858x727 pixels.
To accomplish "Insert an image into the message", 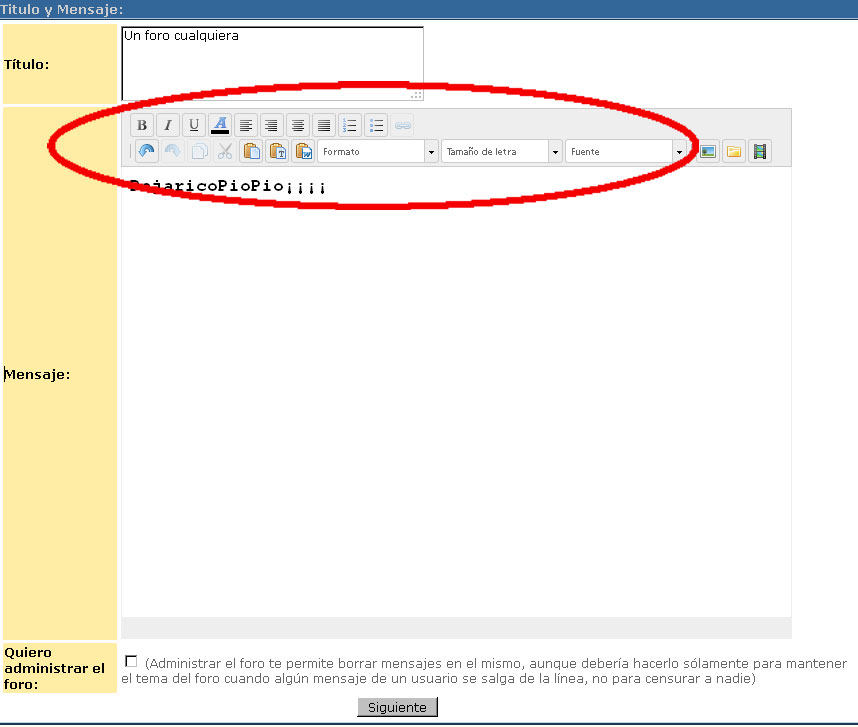I will point(708,151).
